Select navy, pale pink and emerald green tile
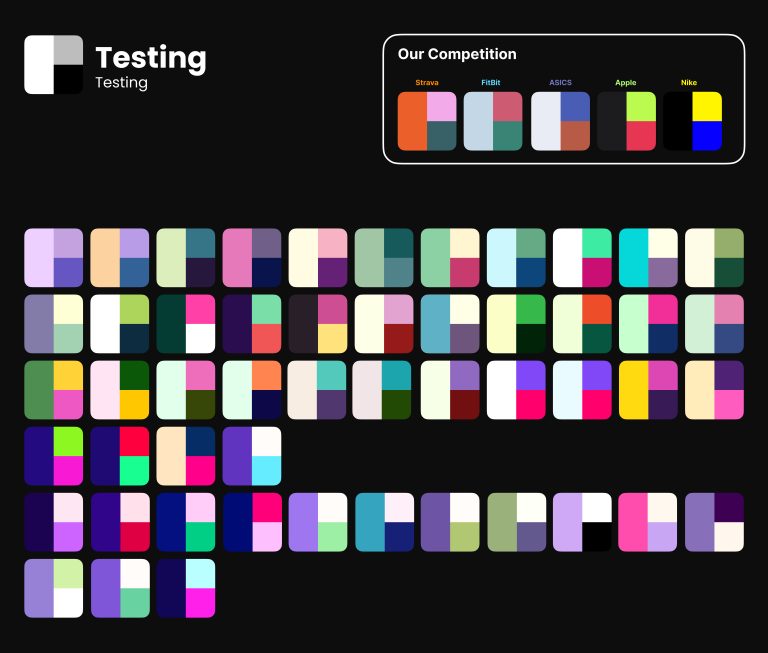This screenshot has height=653, width=768. pyautogui.click(x=186, y=522)
